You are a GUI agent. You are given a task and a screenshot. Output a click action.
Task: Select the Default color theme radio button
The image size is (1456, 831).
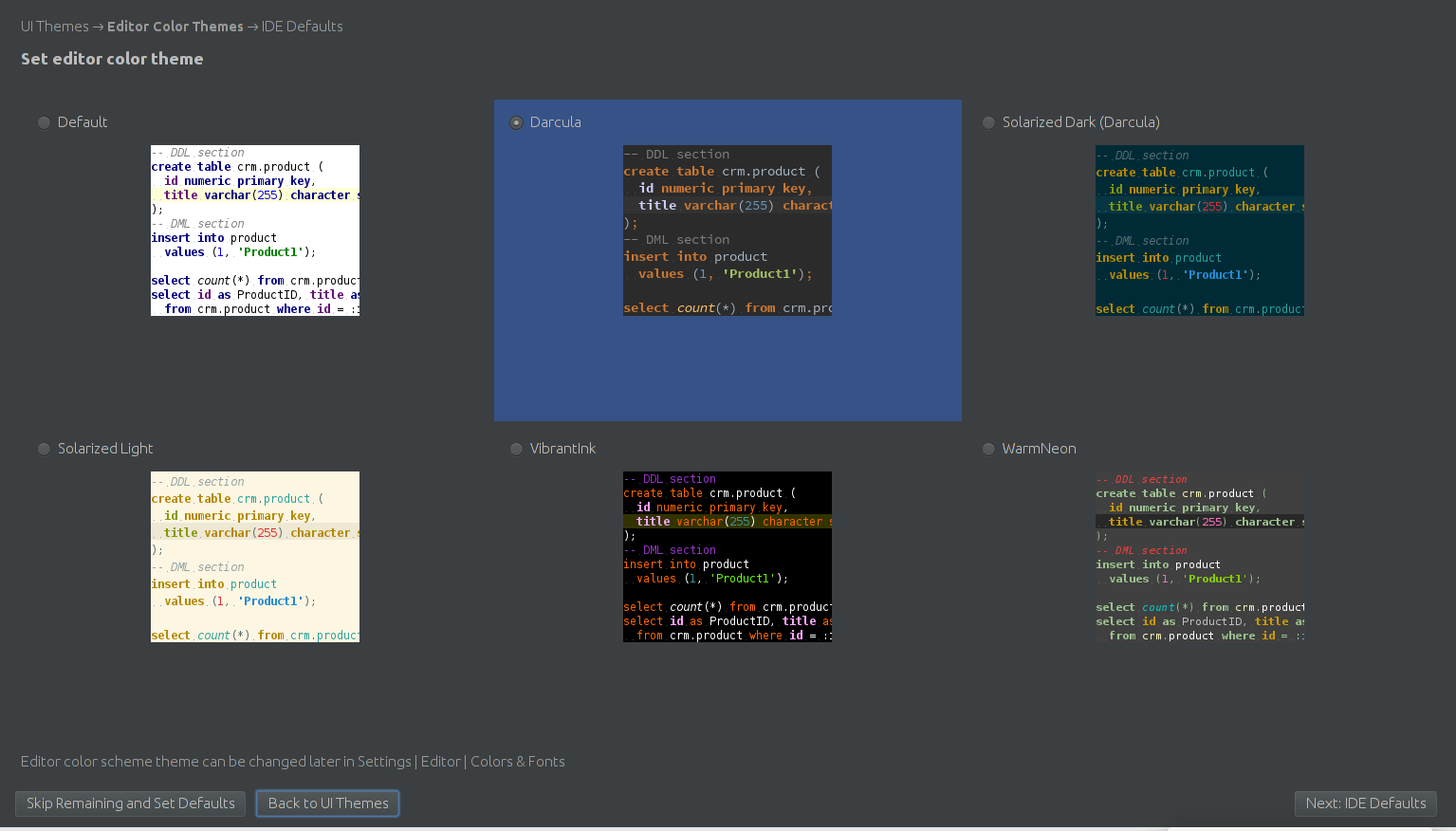point(44,122)
